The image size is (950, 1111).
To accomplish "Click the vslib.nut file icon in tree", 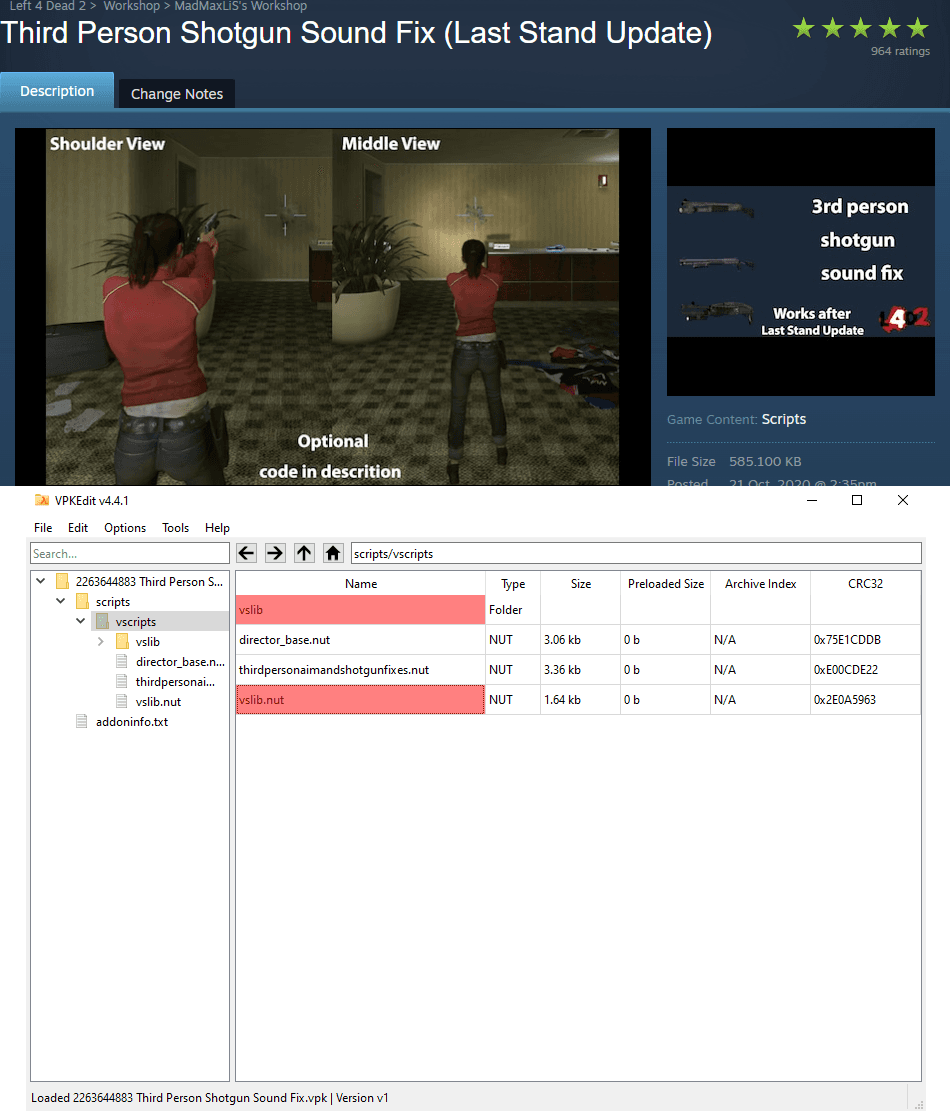I will coord(122,701).
